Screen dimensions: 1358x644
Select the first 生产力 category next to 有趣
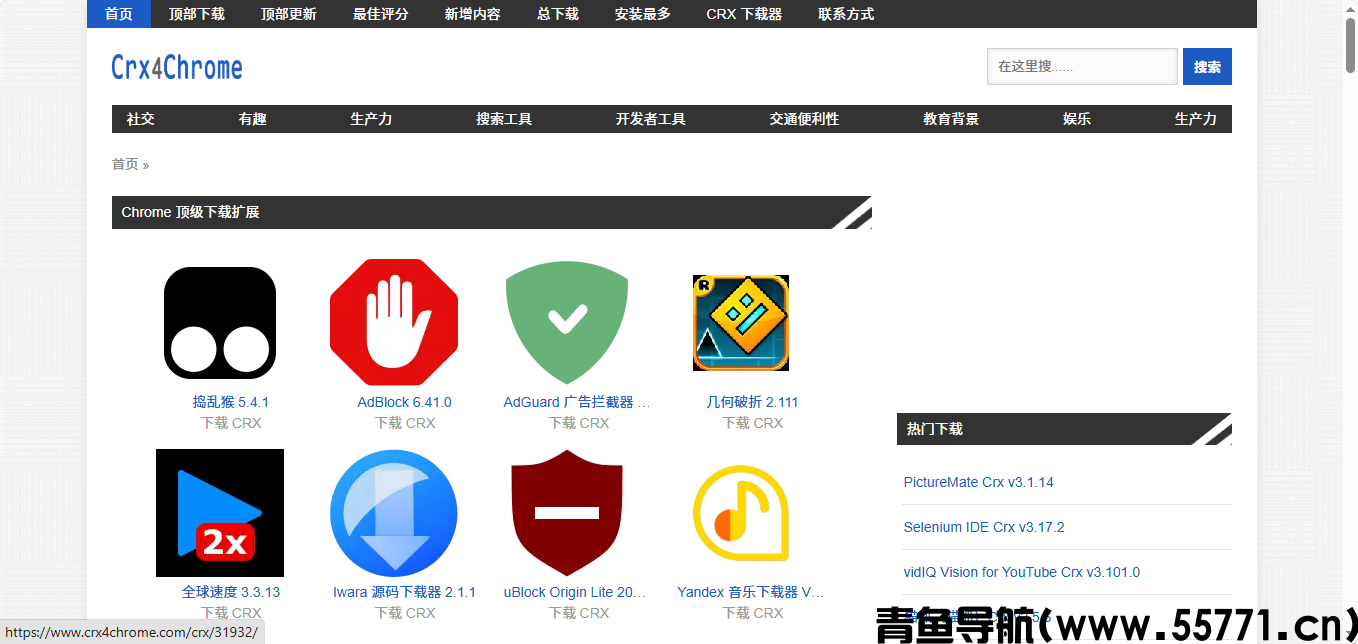(x=371, y=119)
